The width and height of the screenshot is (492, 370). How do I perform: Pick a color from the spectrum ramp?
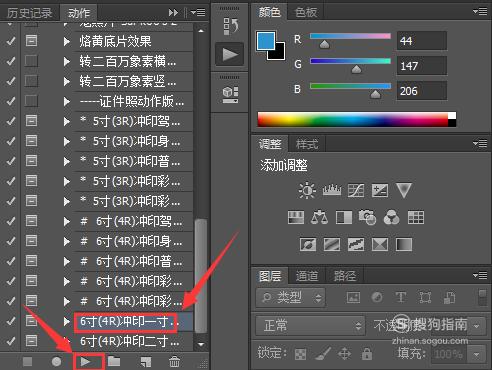353,119
